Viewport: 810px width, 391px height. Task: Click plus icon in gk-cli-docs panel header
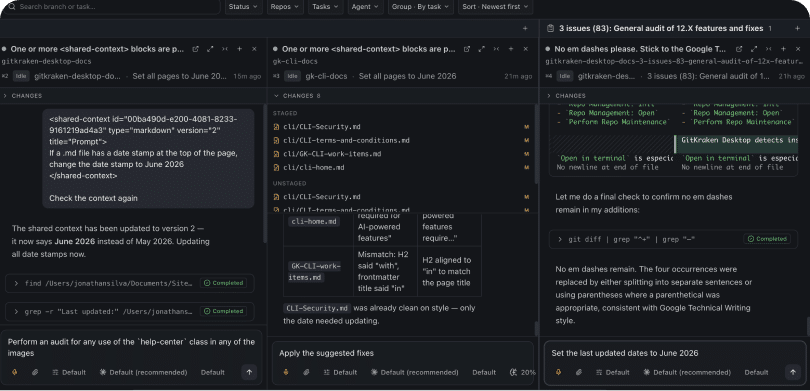511,49
